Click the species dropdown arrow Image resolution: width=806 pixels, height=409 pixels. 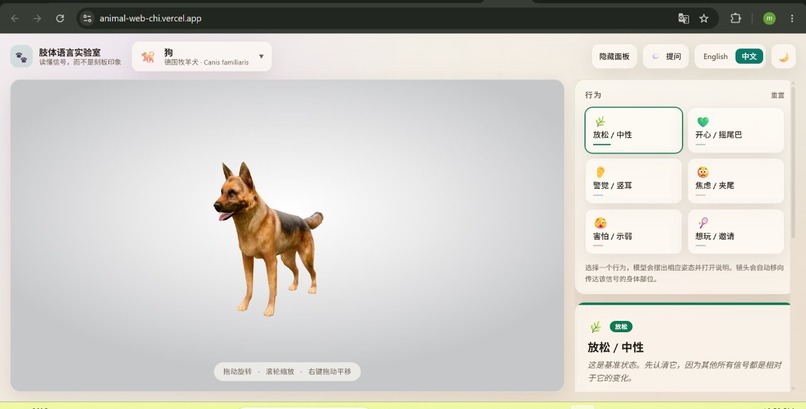[x=261, y=57]
